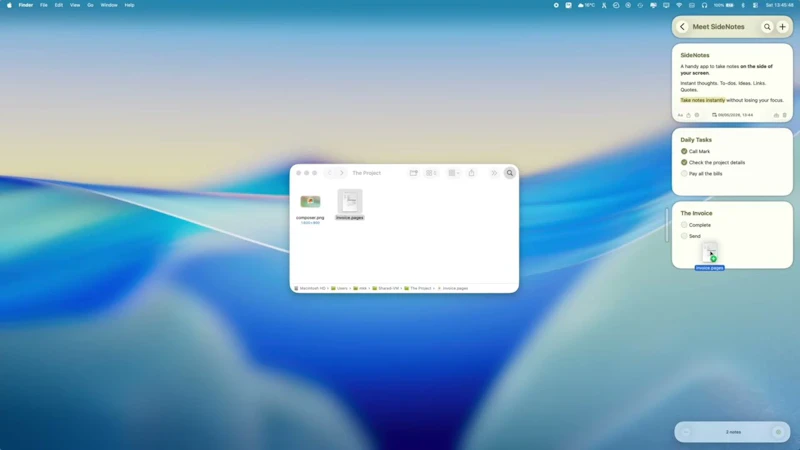Go back in Finder window
800x450 pixels.
[x=330, y=173]
